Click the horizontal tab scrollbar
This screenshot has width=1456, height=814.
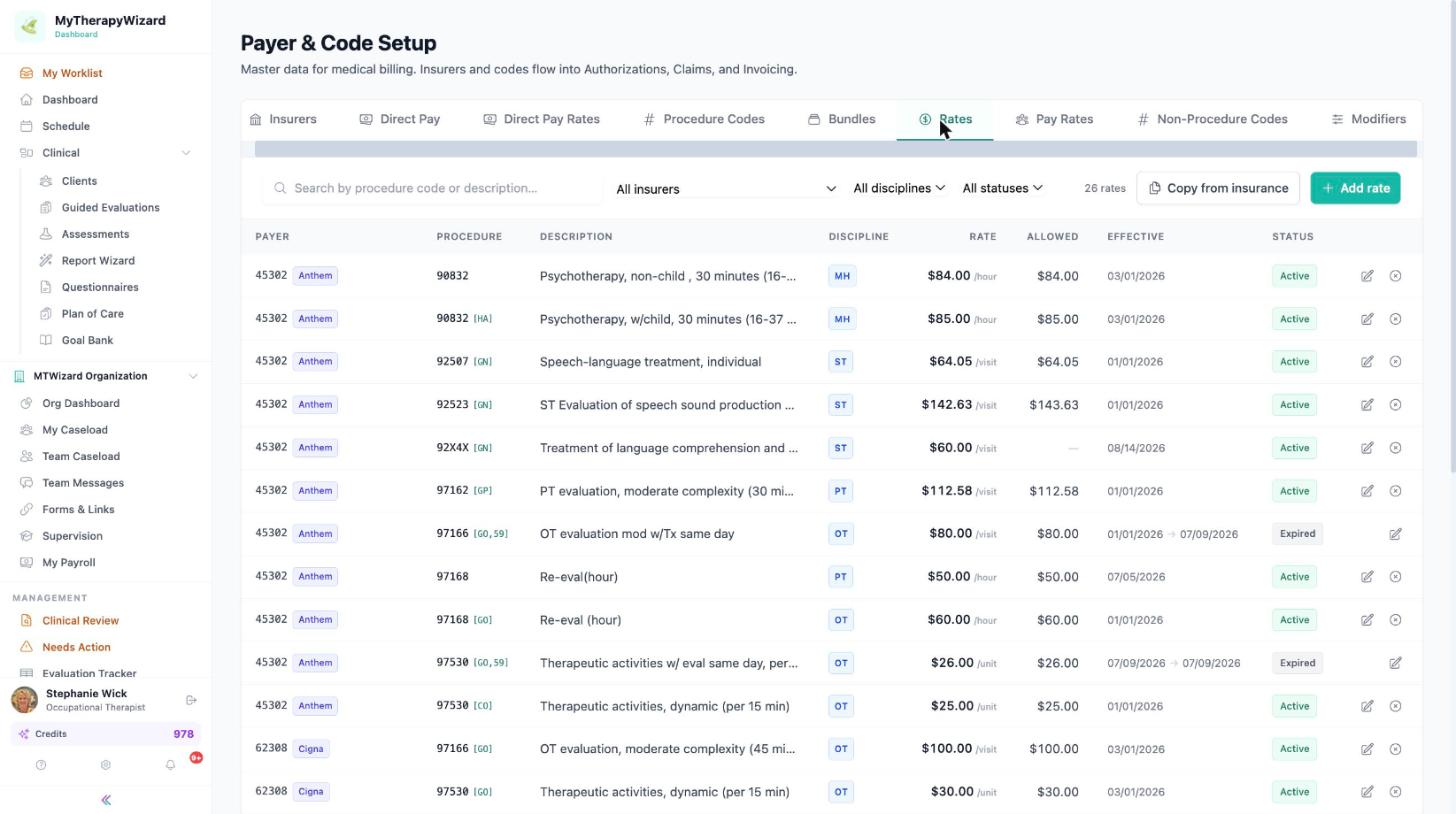coord(836,149)
